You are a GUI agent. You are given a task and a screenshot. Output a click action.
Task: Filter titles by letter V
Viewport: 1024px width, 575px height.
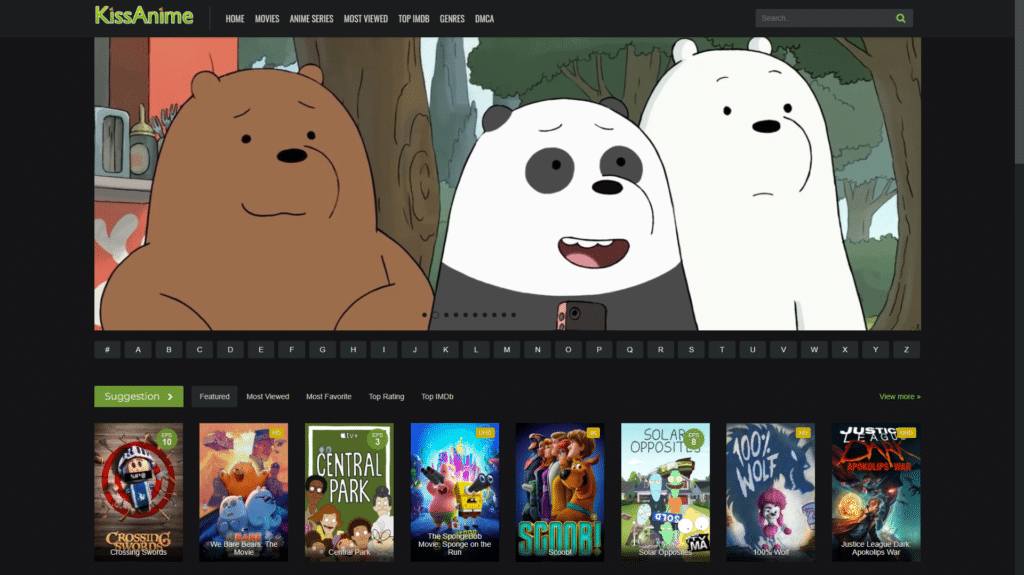[783, 350]
